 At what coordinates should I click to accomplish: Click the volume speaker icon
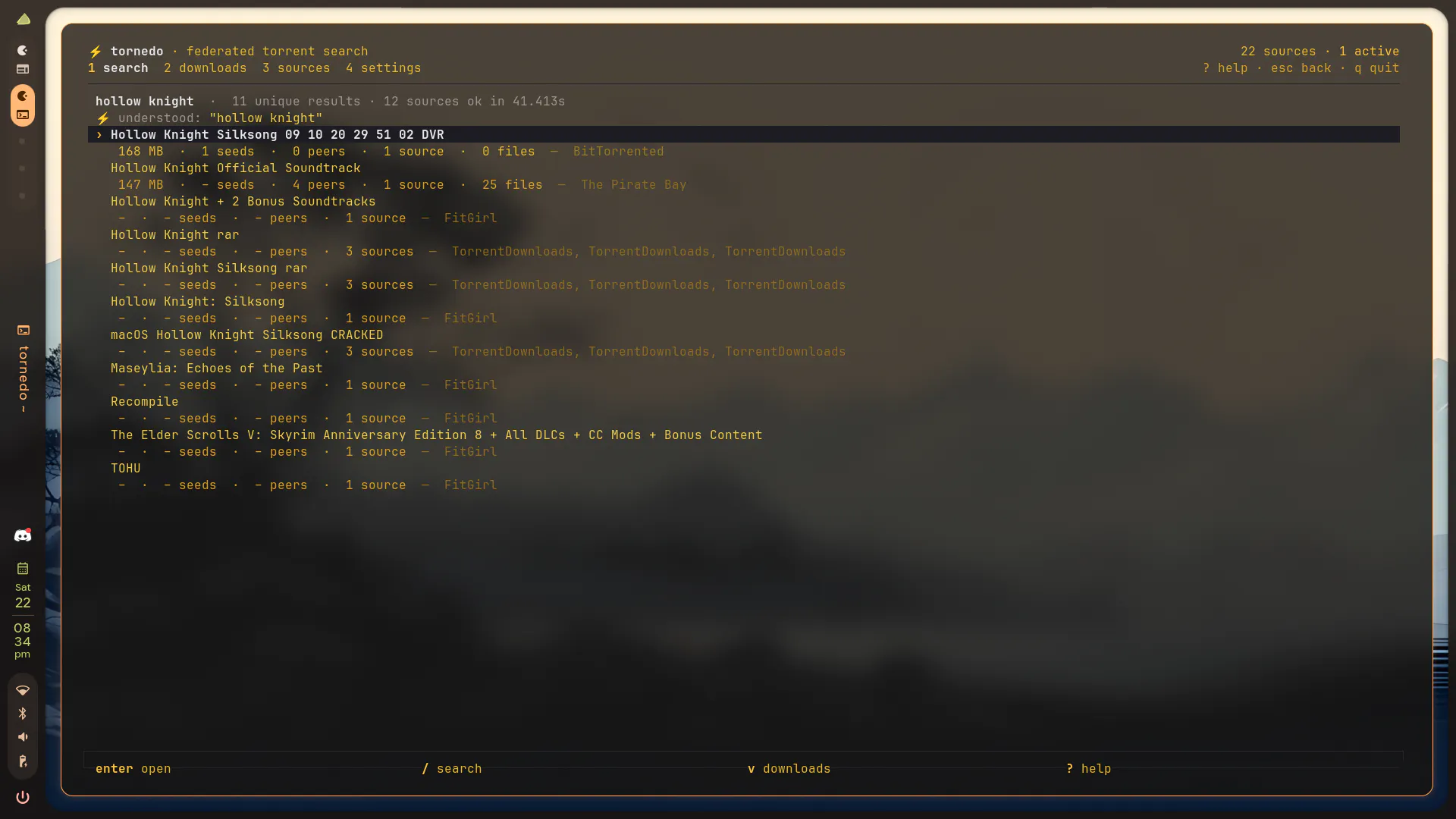pyautogui.click(x=23, y=737)
